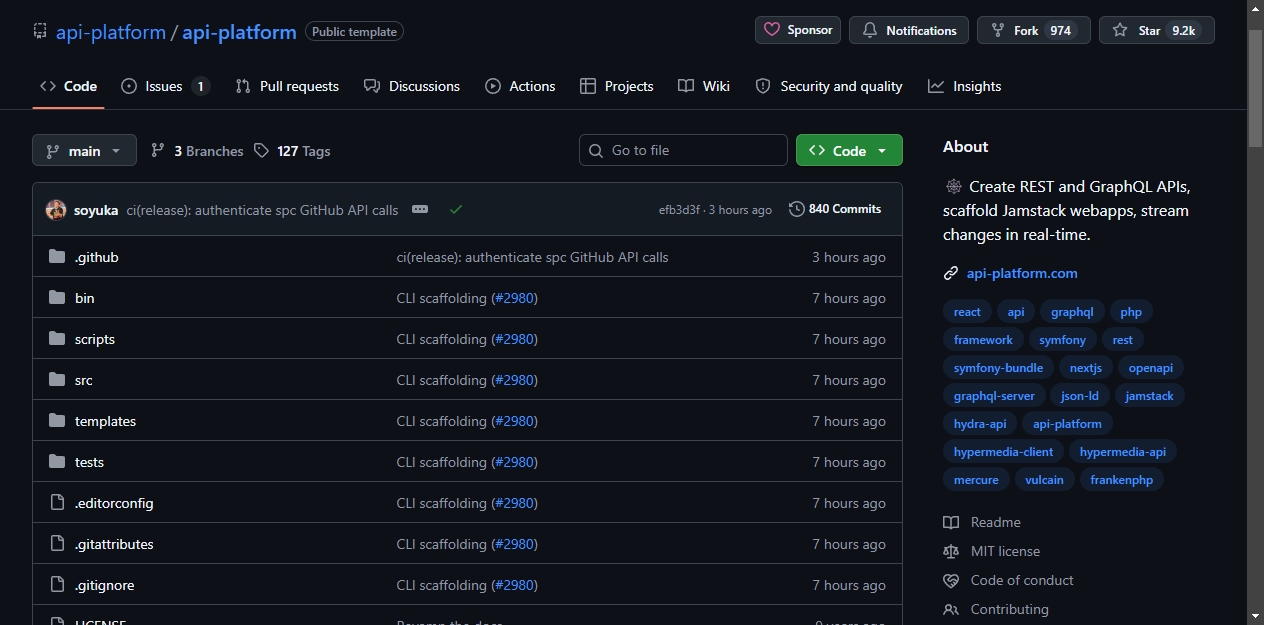
Task: Select the frankenphp topic tag
Action: tap(1121, 480)
